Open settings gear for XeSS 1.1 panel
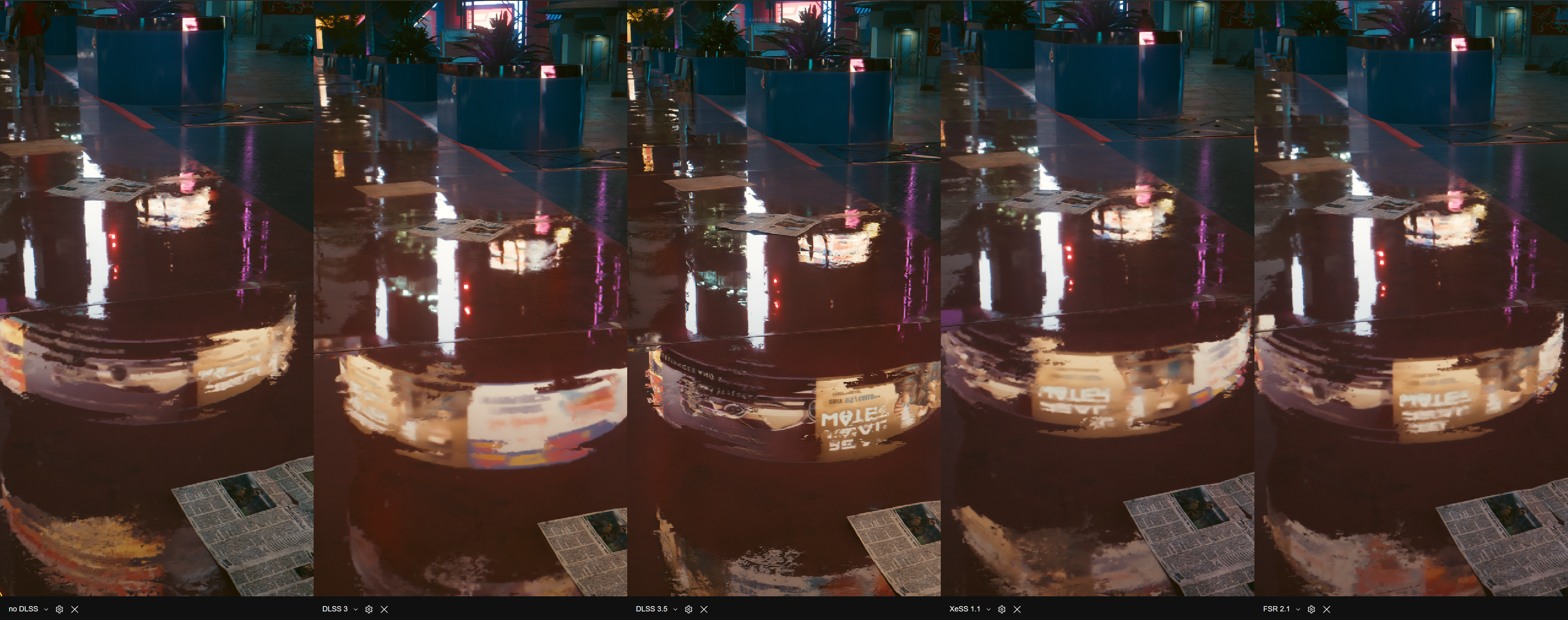The height and width of the screenshot is (620, 1568). coord(1002,609)
